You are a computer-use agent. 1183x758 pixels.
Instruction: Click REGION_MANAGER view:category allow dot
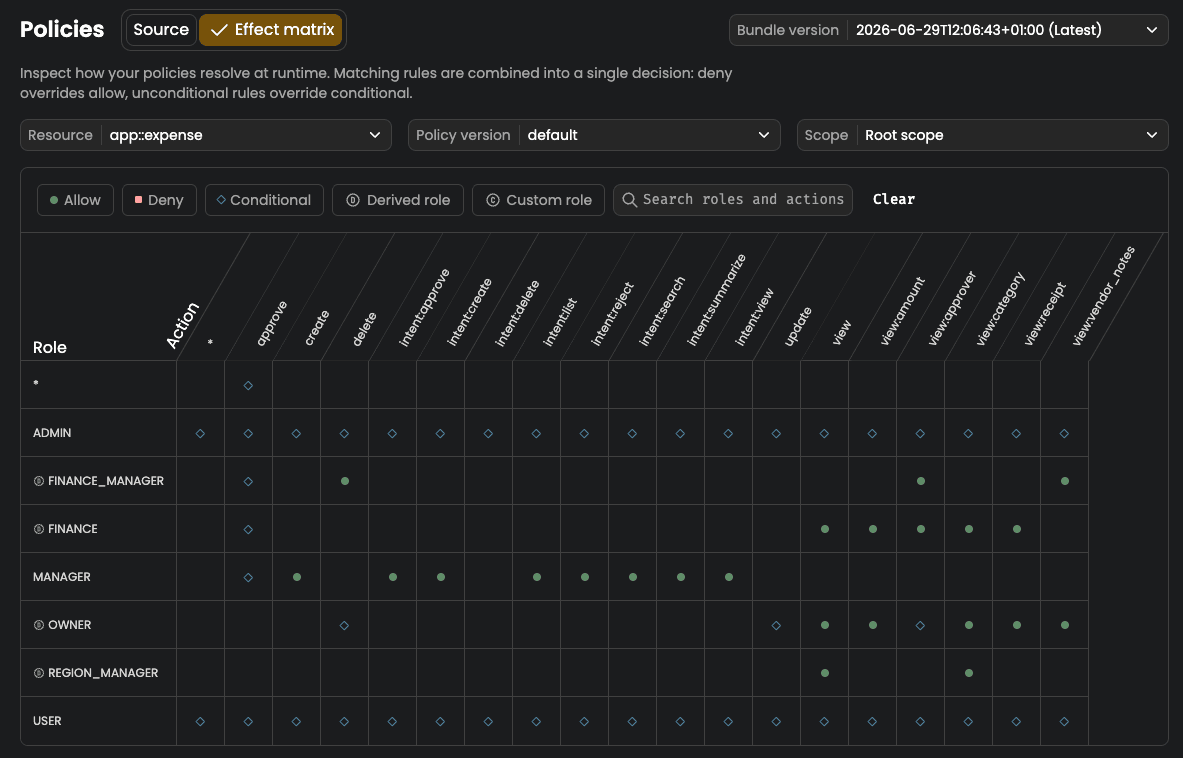(x=969, y=673)
